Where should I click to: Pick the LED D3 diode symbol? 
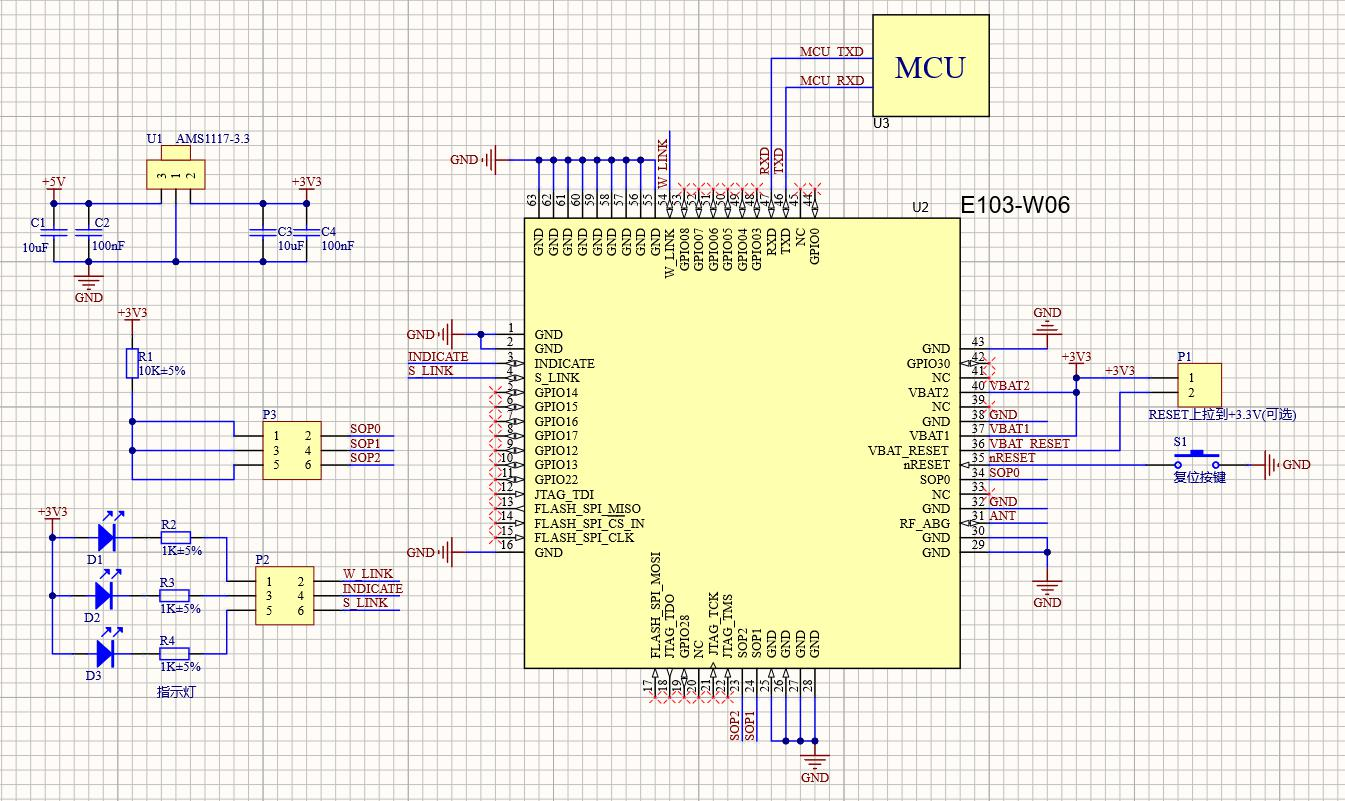(105, 654)
